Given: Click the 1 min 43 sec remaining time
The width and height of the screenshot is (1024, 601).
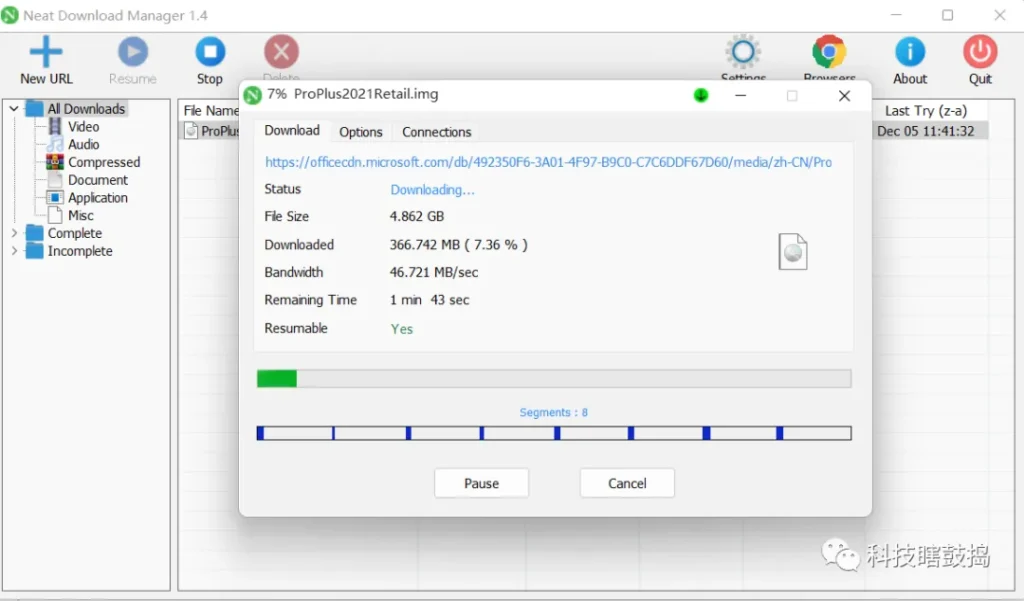Looking at the screenshot, I should tap(430, 300).
